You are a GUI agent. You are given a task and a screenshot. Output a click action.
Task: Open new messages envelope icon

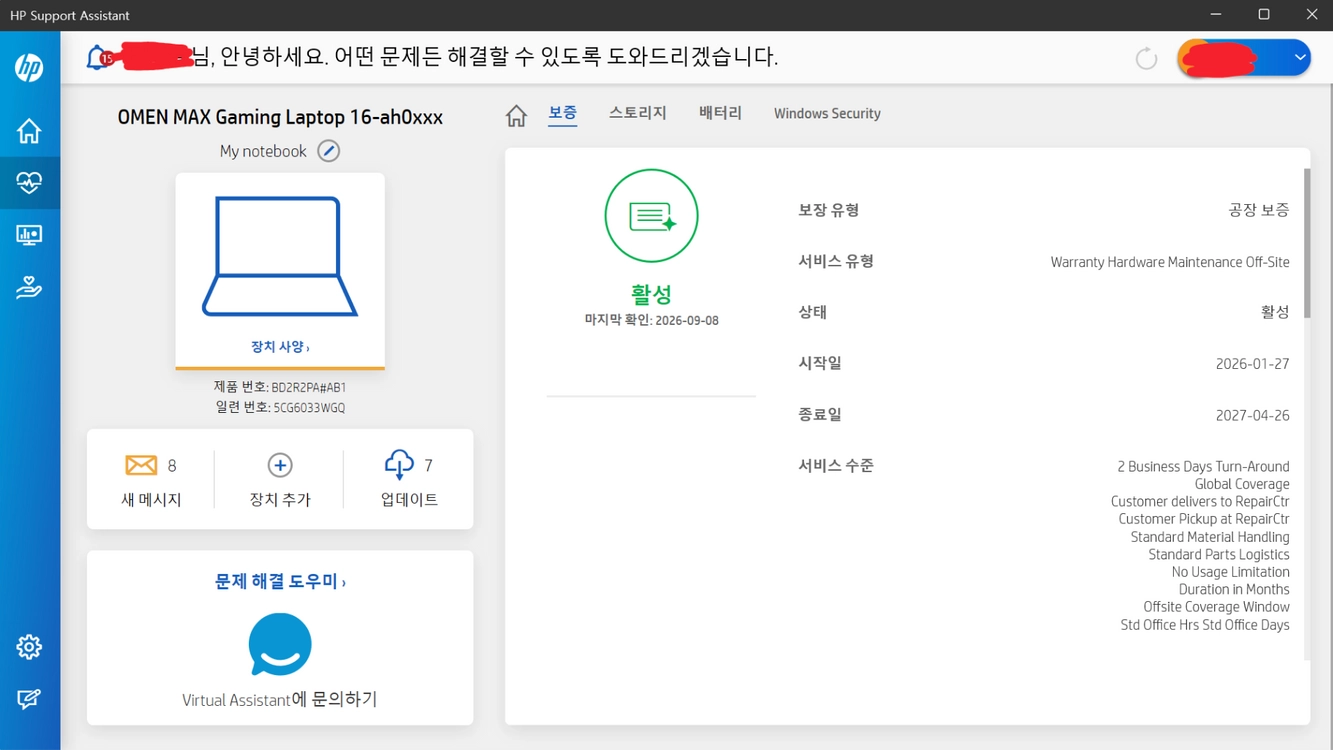pyautogui.click(x=141, y=465)
